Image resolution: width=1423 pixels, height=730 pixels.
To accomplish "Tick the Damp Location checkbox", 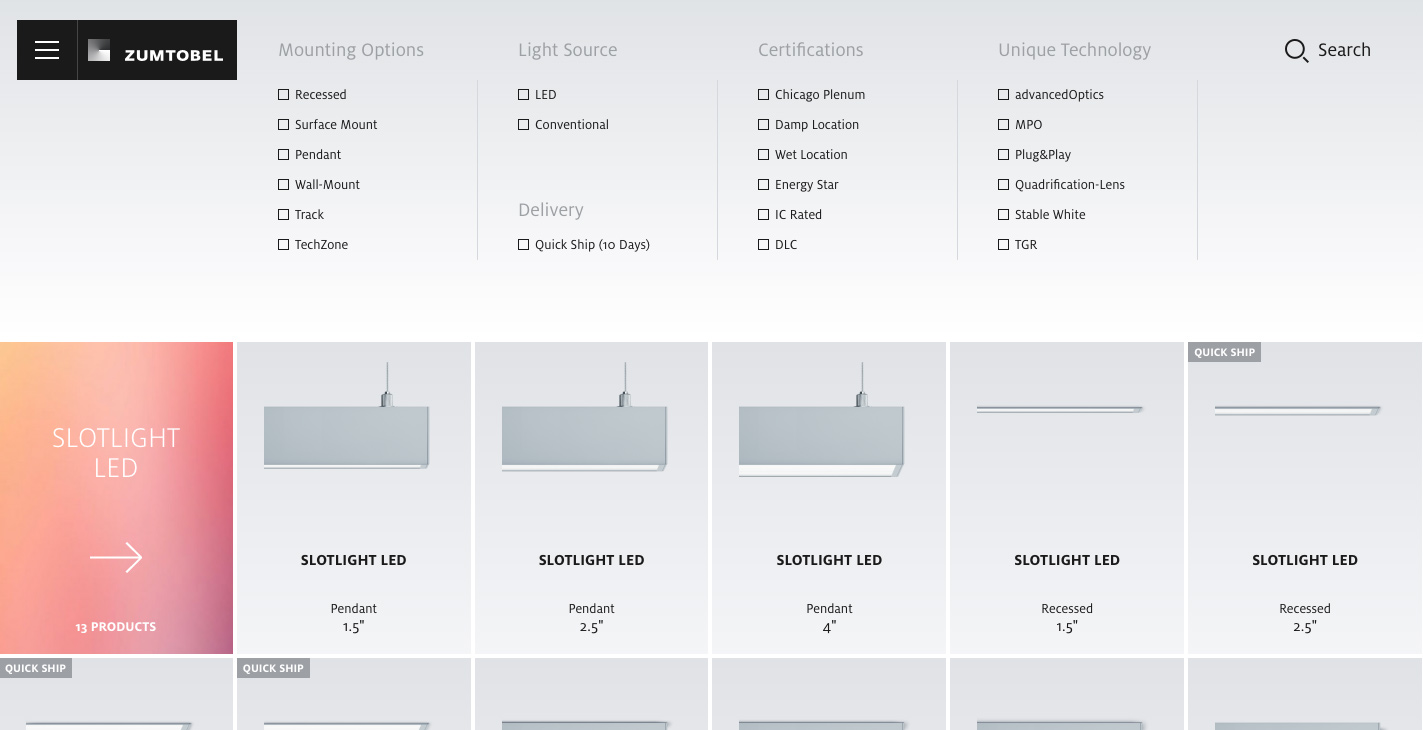I will pyautogui.click(x=764, y=125).
